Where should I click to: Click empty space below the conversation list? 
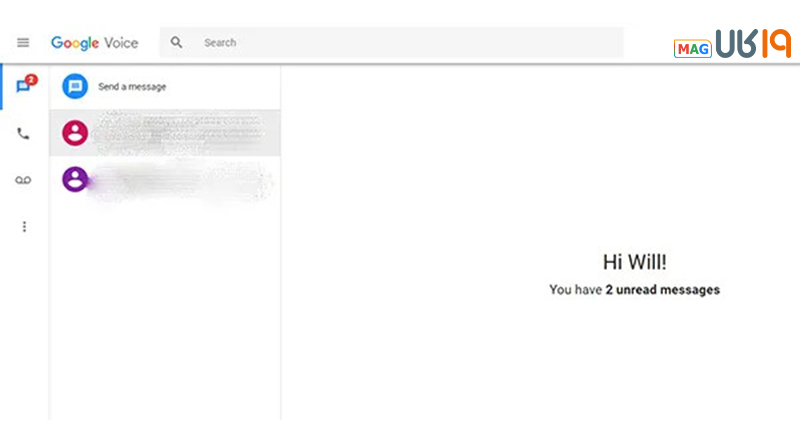tap(165, 320)
